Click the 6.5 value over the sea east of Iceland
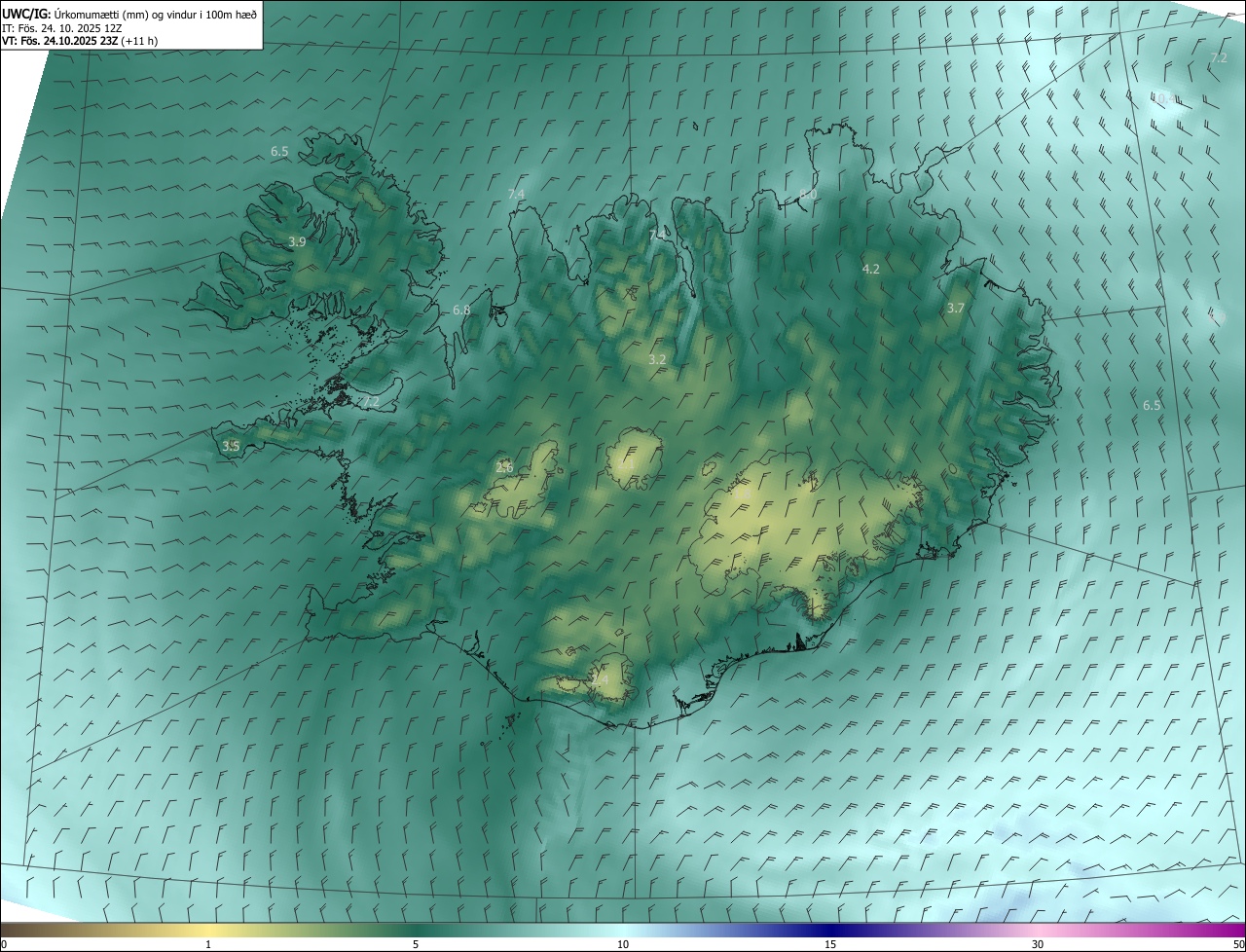Screen dimensions: 1246x952 click(x=1152, y=405)
